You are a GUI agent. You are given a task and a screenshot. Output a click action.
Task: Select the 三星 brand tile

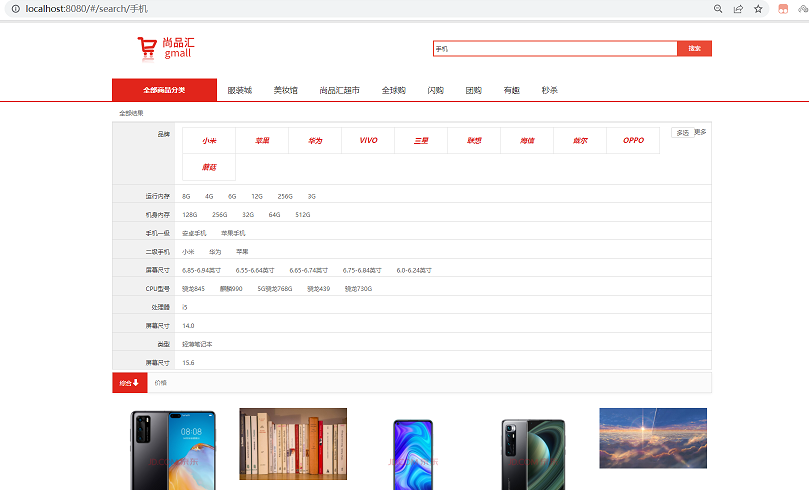[421, 140]
